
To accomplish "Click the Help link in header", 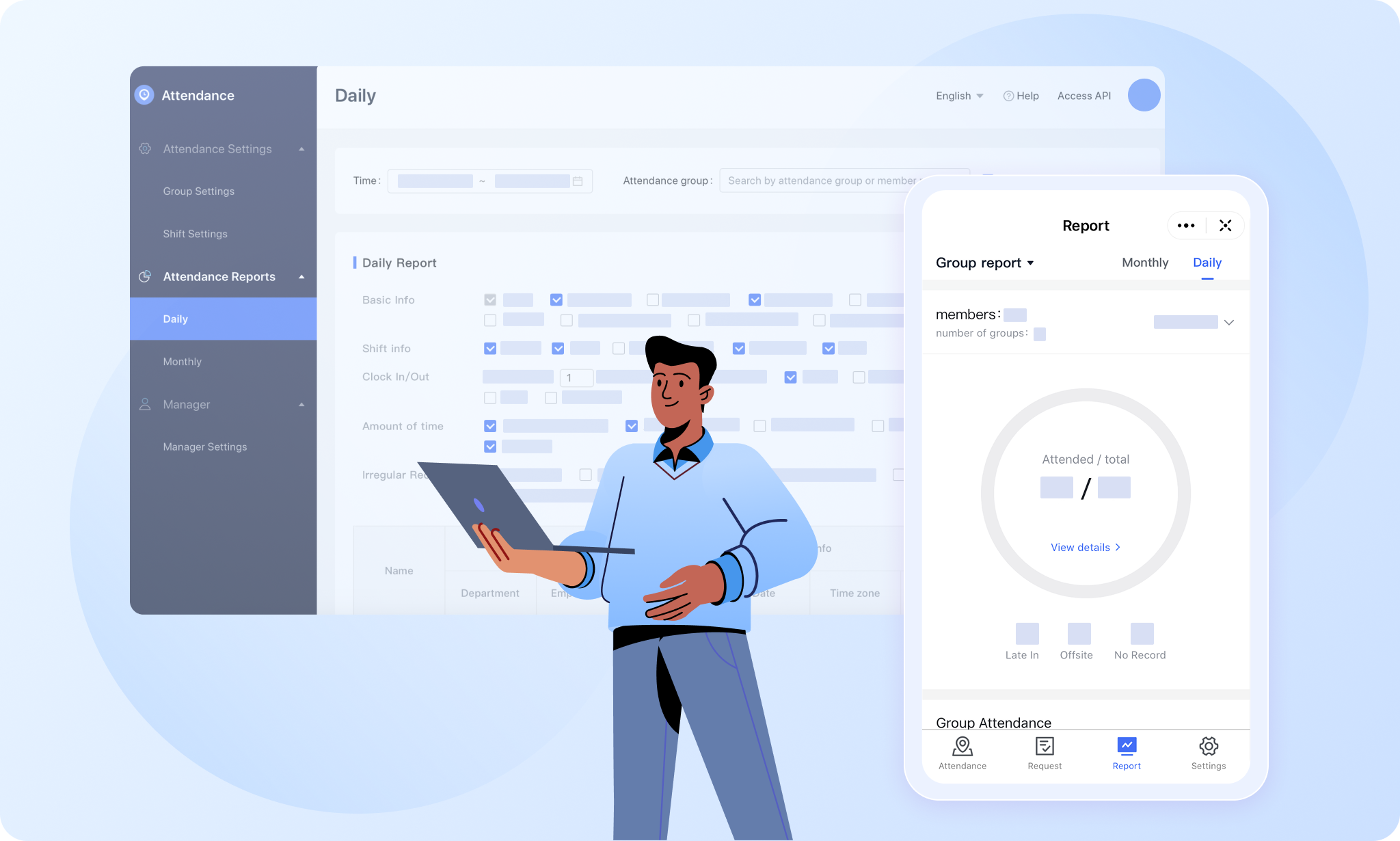I will 1021,96.
